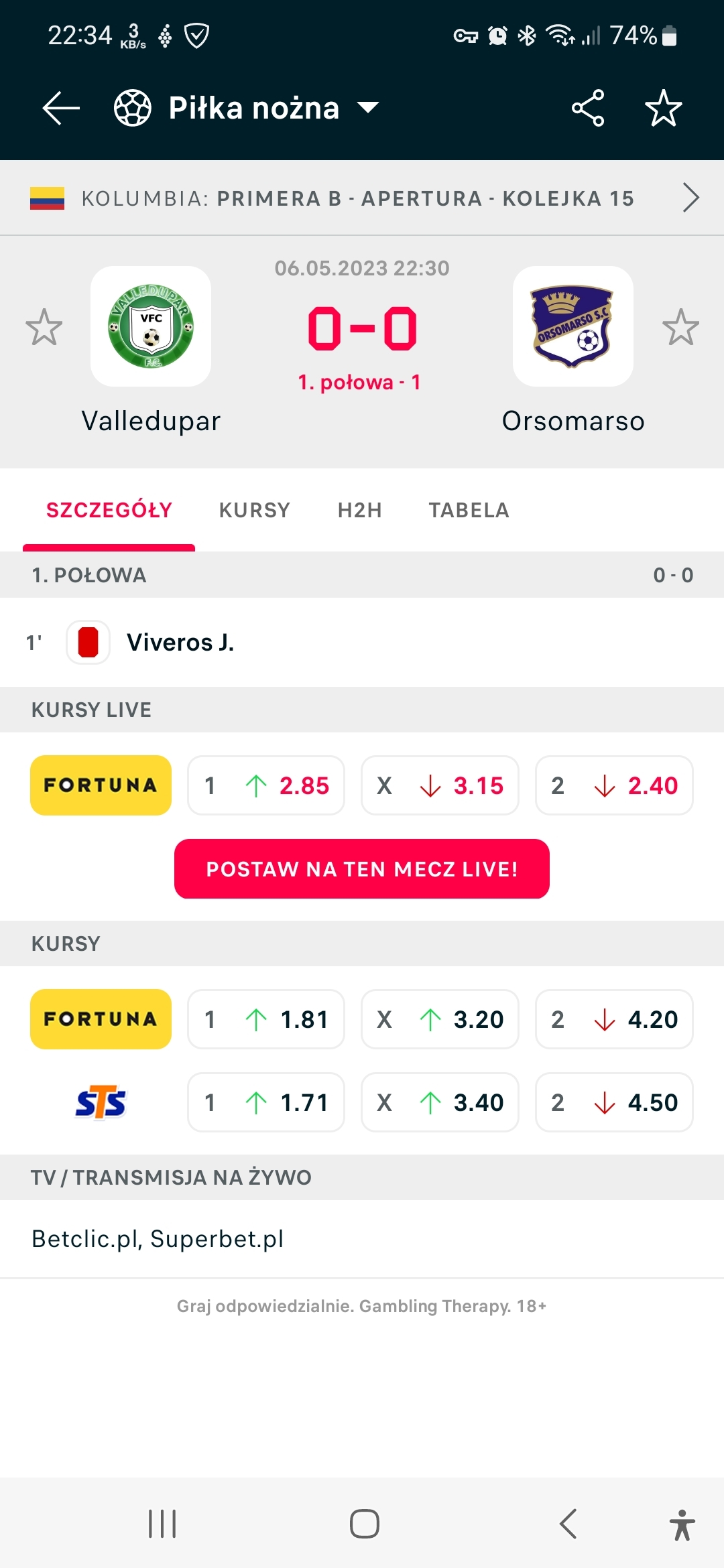Expand the Primera B league chevron
724x1568 pixels.
[x=690, y=198]
